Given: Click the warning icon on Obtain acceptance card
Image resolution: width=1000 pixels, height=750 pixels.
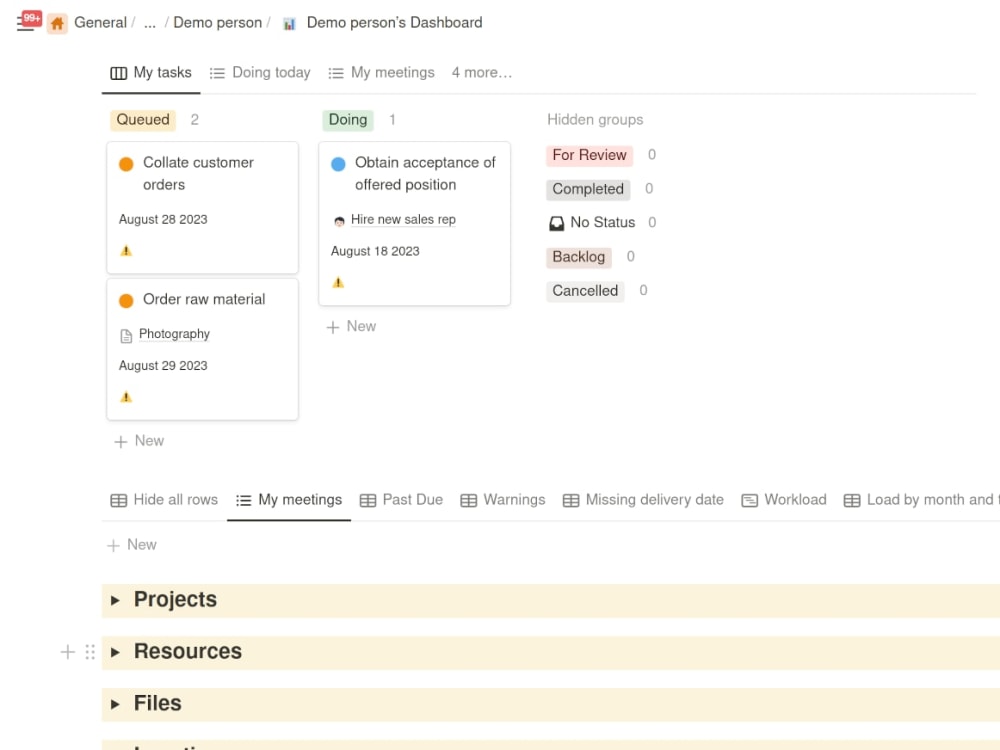Looking at the screenshot, I should point(339,283).
